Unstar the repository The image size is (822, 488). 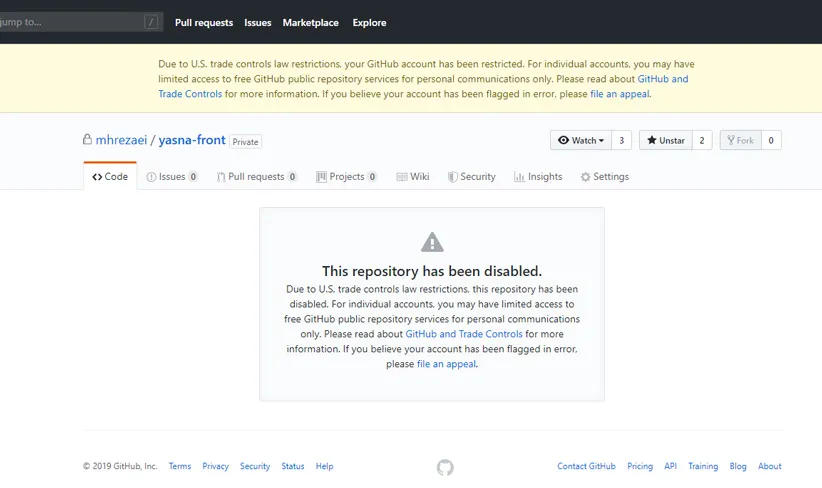[x=665, y=141]
